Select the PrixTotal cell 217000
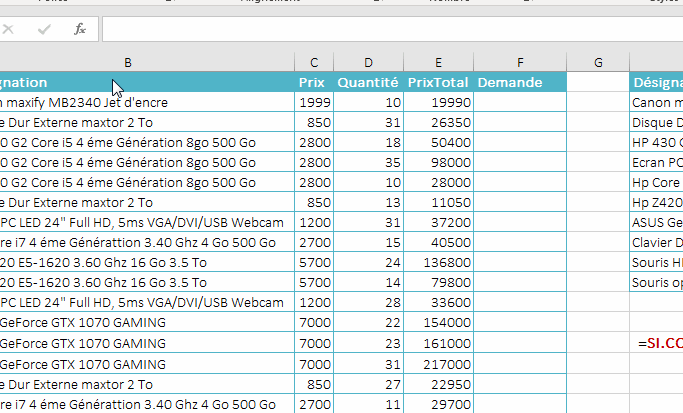The width and height of the screenshot is (683, 413). 438,364
